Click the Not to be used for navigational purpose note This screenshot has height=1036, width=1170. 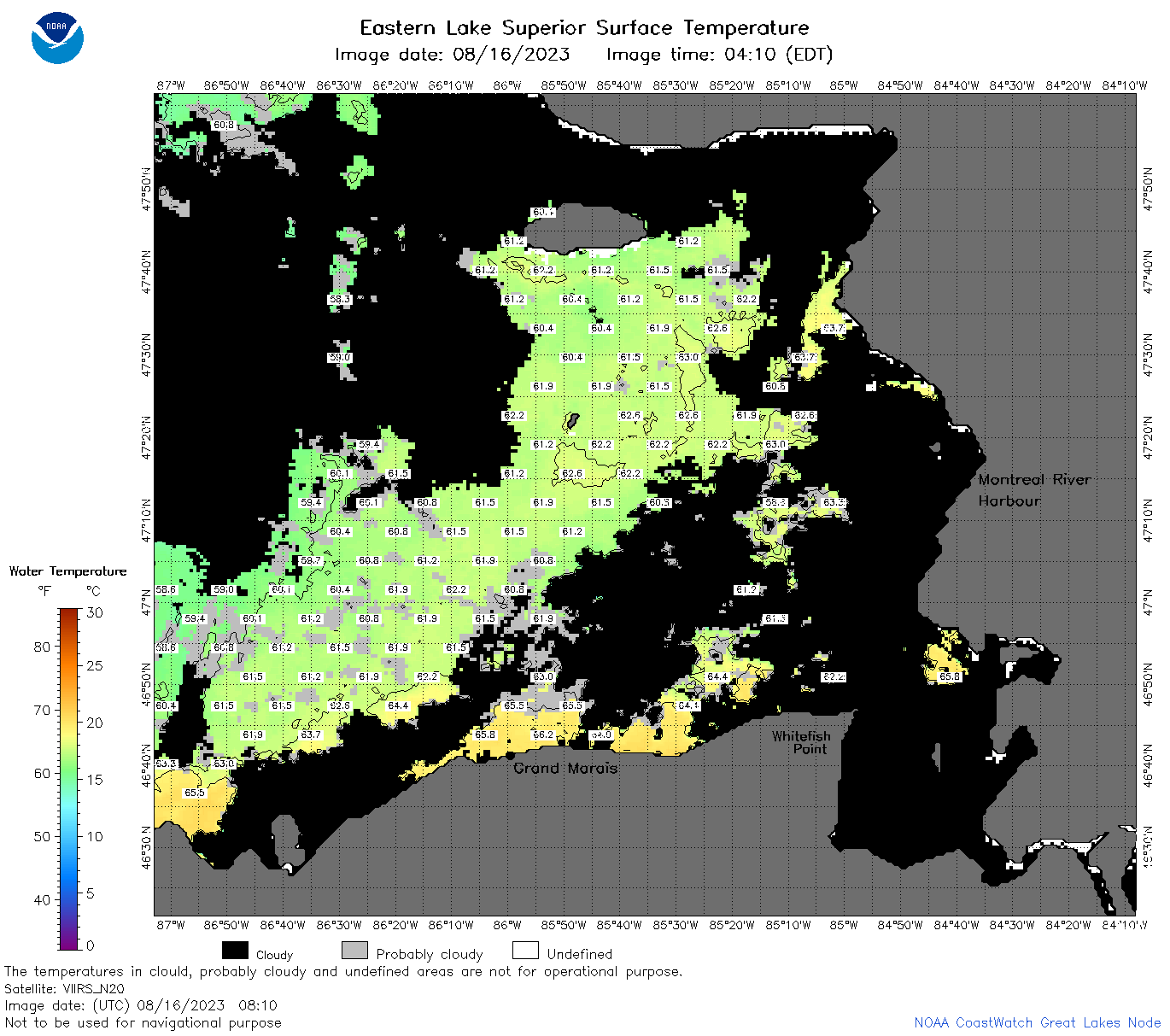143,1022
